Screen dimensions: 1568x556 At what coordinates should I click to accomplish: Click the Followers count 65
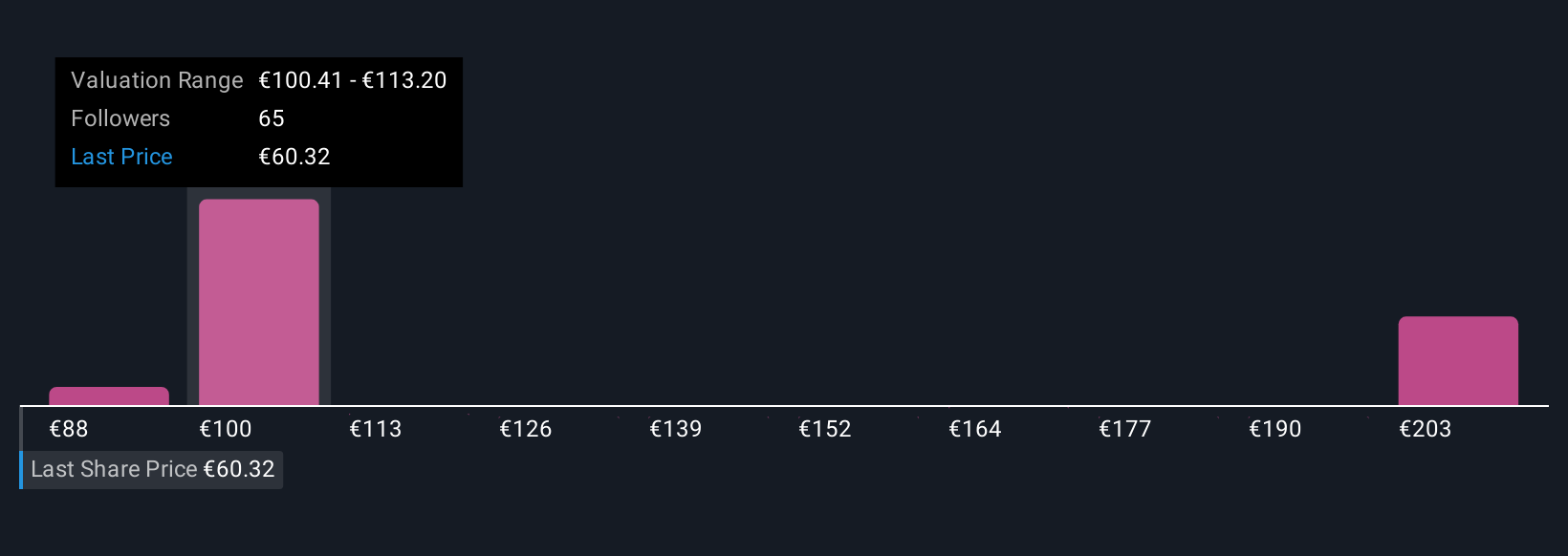point(272,118)
